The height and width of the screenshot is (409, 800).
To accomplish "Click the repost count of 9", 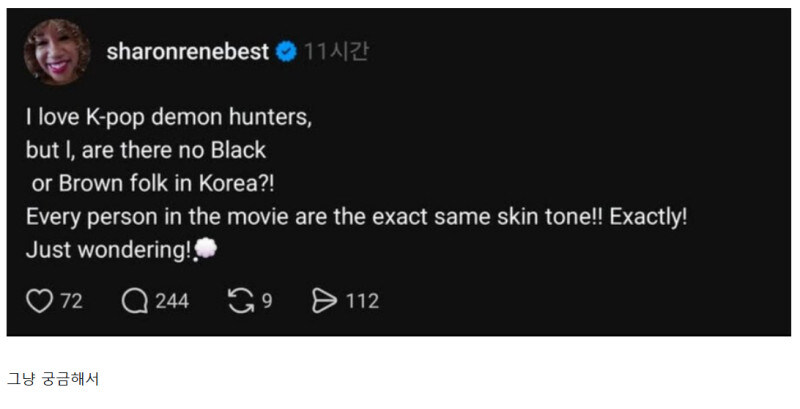I will [267, 301].
